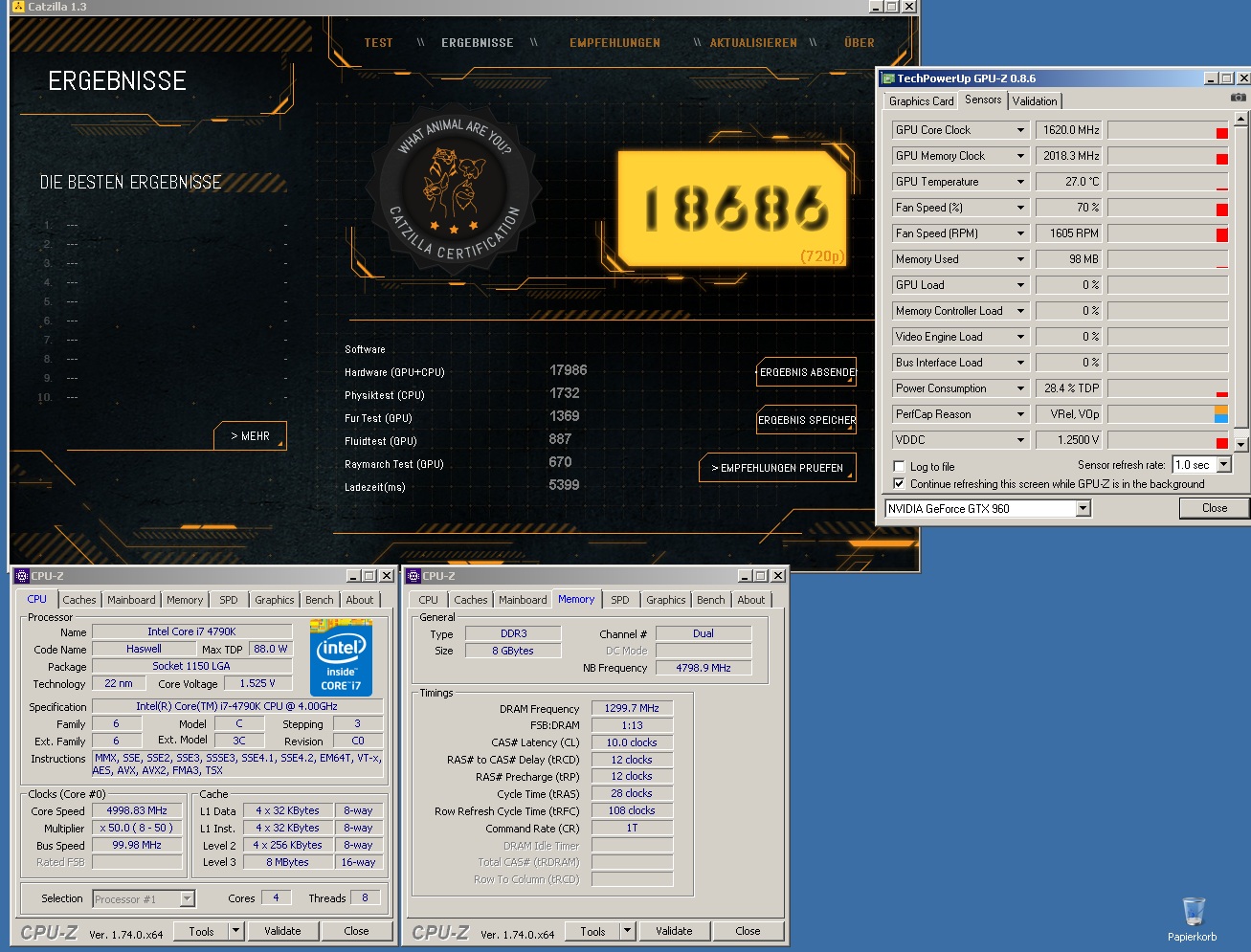The image size is (1251, 952).
Task: Select the SPD tab in right CPU-Z
Action: pos(620,600)
